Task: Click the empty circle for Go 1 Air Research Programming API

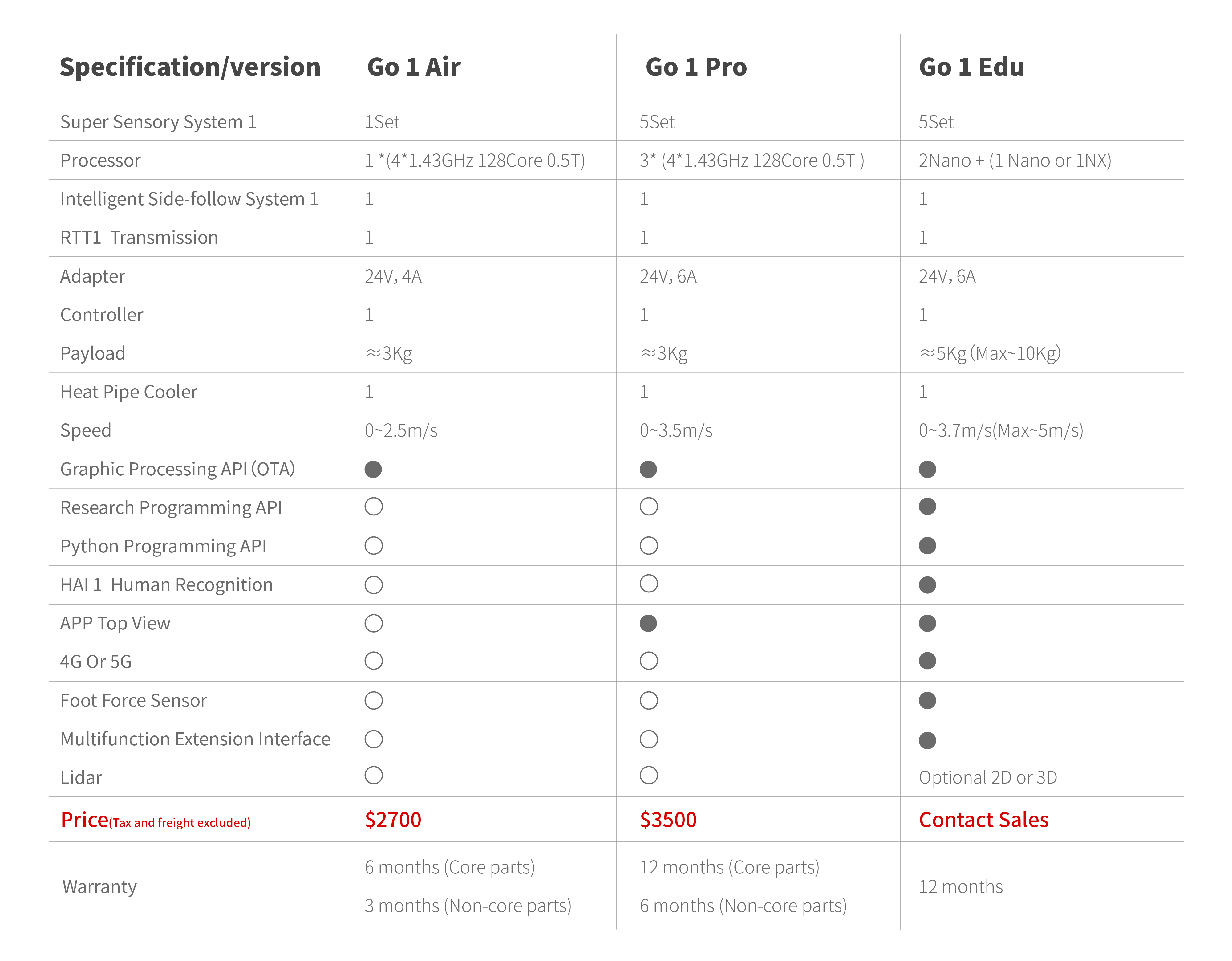Action: click(x=373, y=507)
